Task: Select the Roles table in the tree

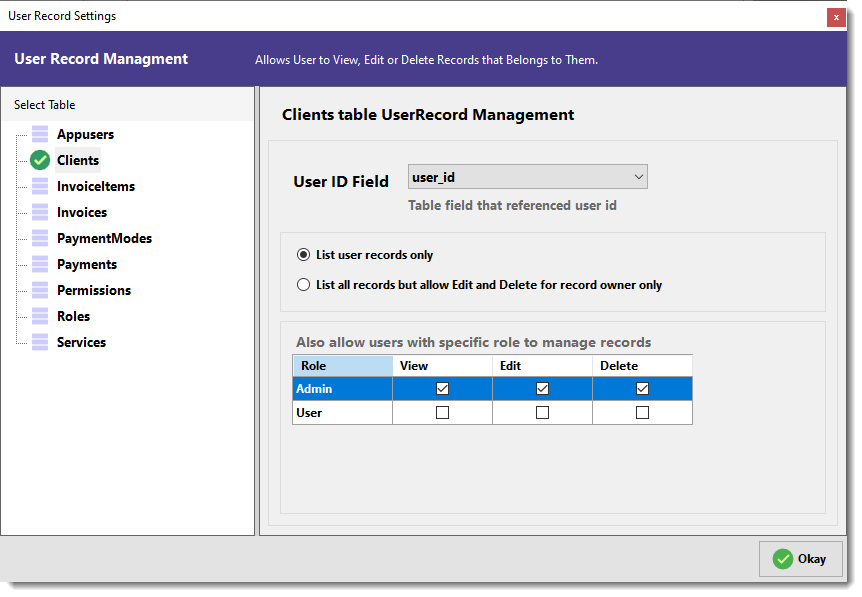Action: tap(73, 316)
